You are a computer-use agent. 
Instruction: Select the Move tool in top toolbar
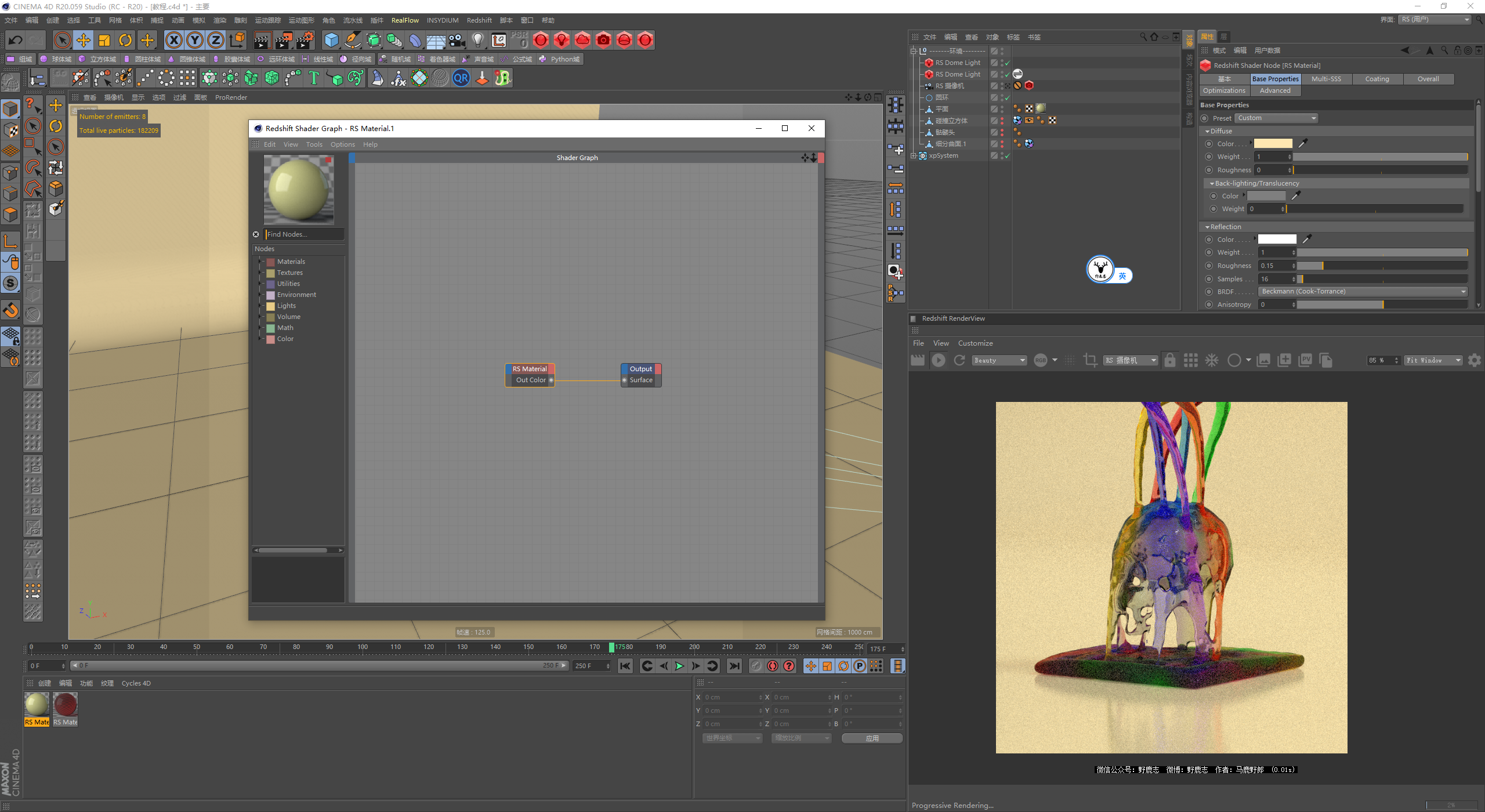[84, 40]
